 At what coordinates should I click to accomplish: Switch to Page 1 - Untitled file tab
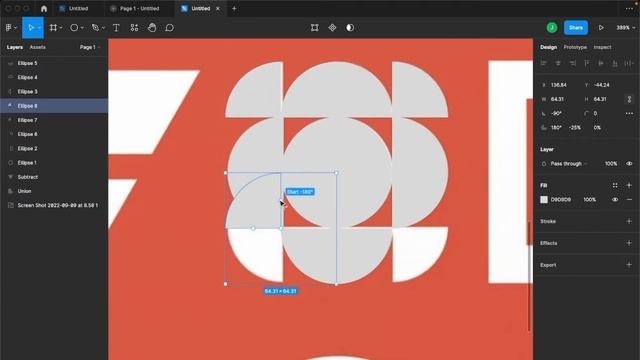(140, 9)
